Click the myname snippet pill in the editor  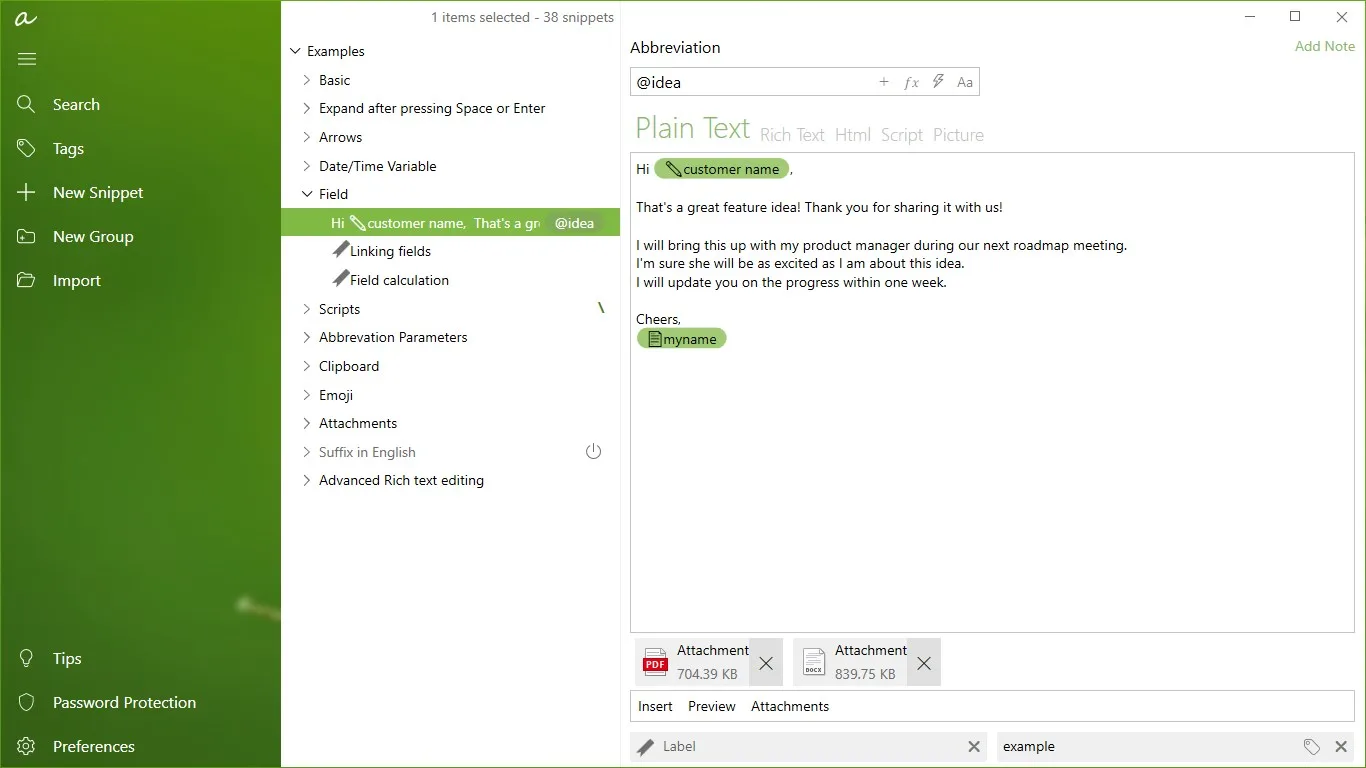681,339
